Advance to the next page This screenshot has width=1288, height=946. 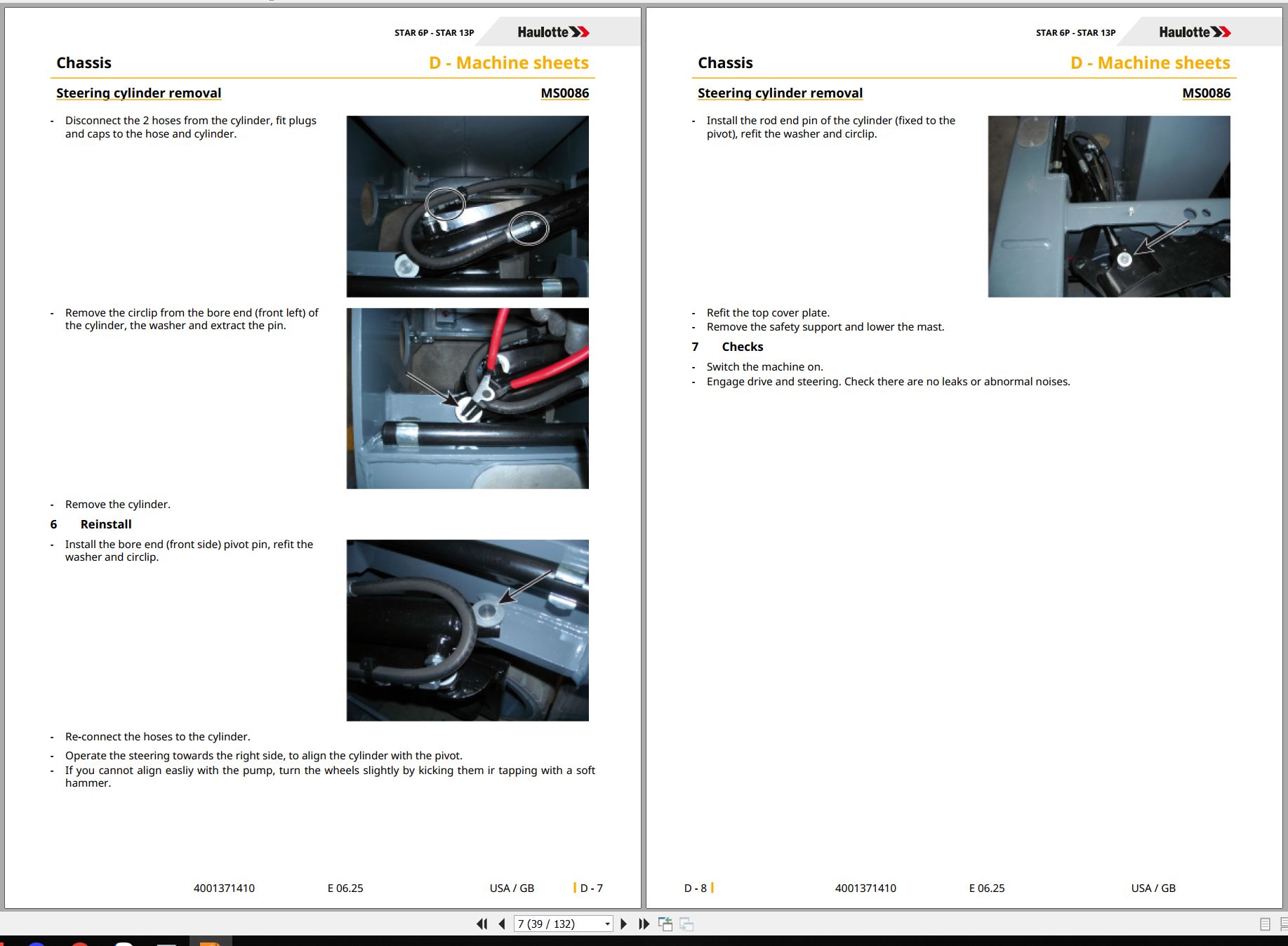[623, 924]
